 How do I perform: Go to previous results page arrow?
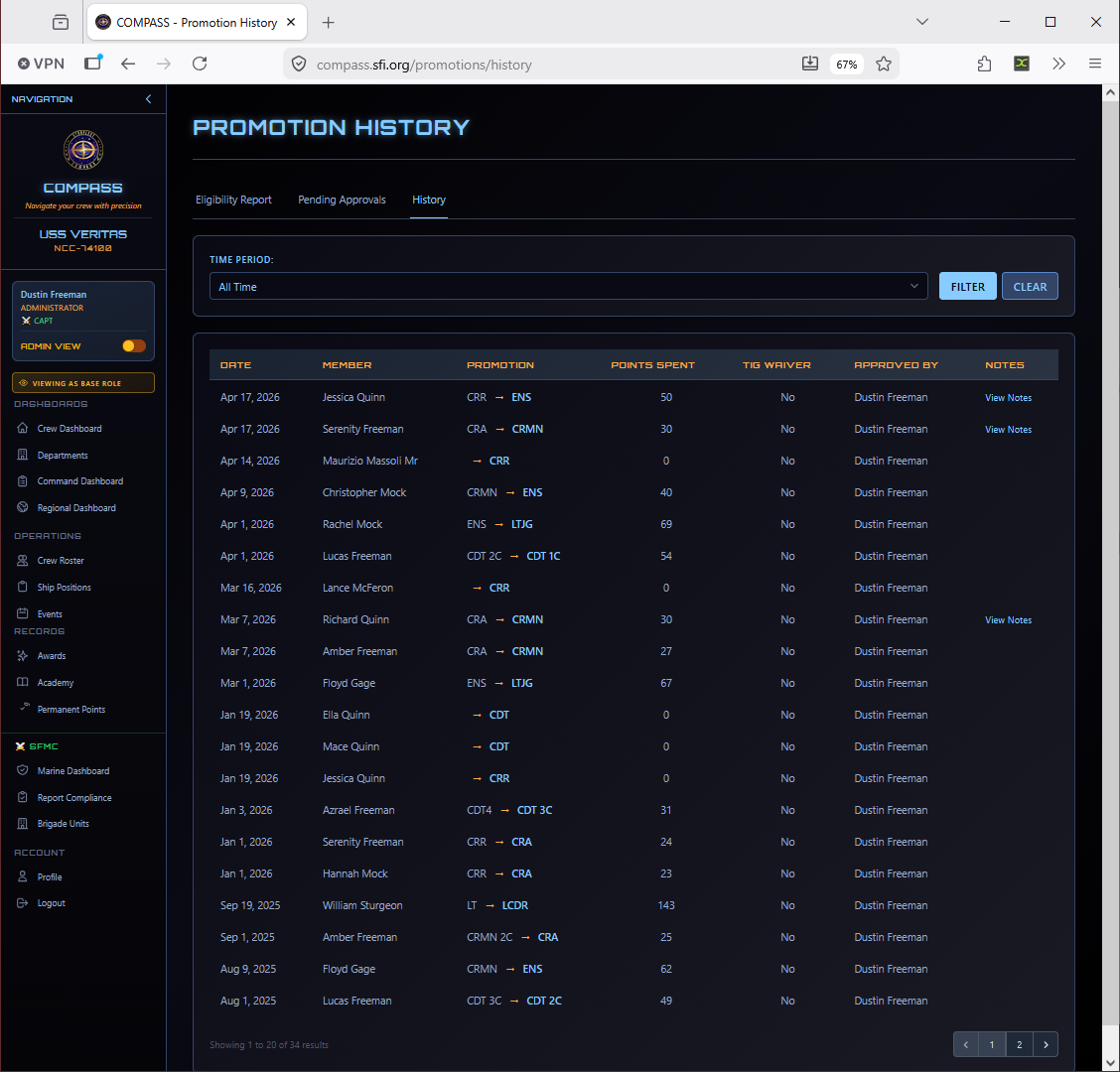click(966, 1044)
